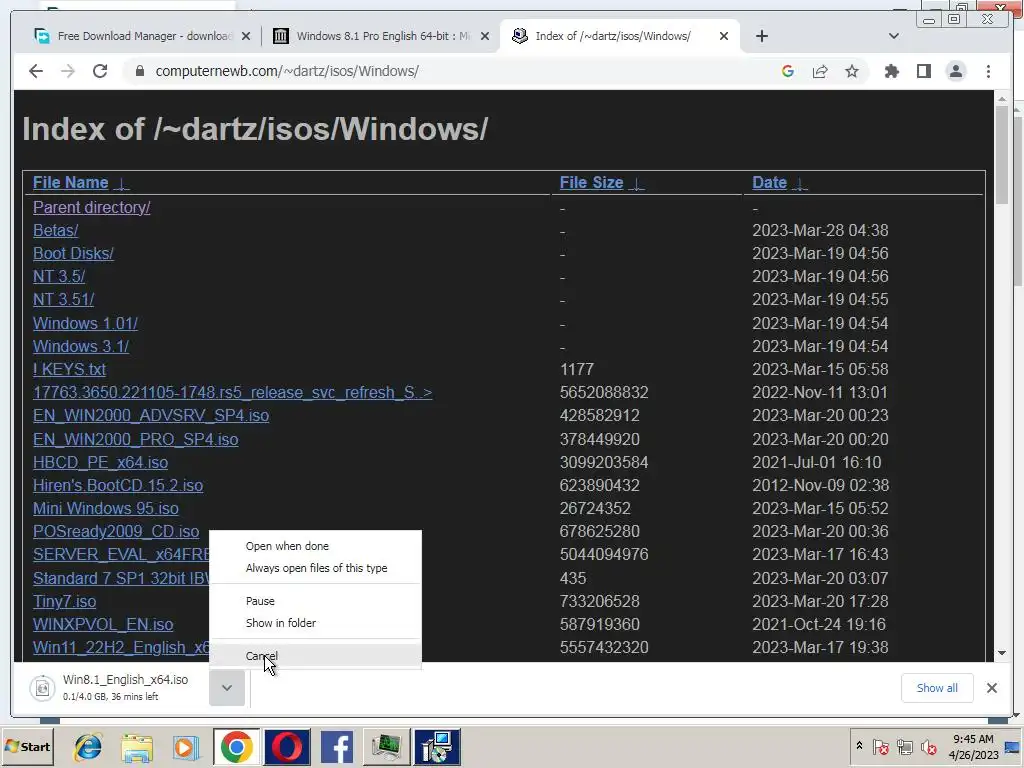The image size is (1024, 768).
Task: Open the ! KEYS.txt file
Action: [x=69, y=369]
